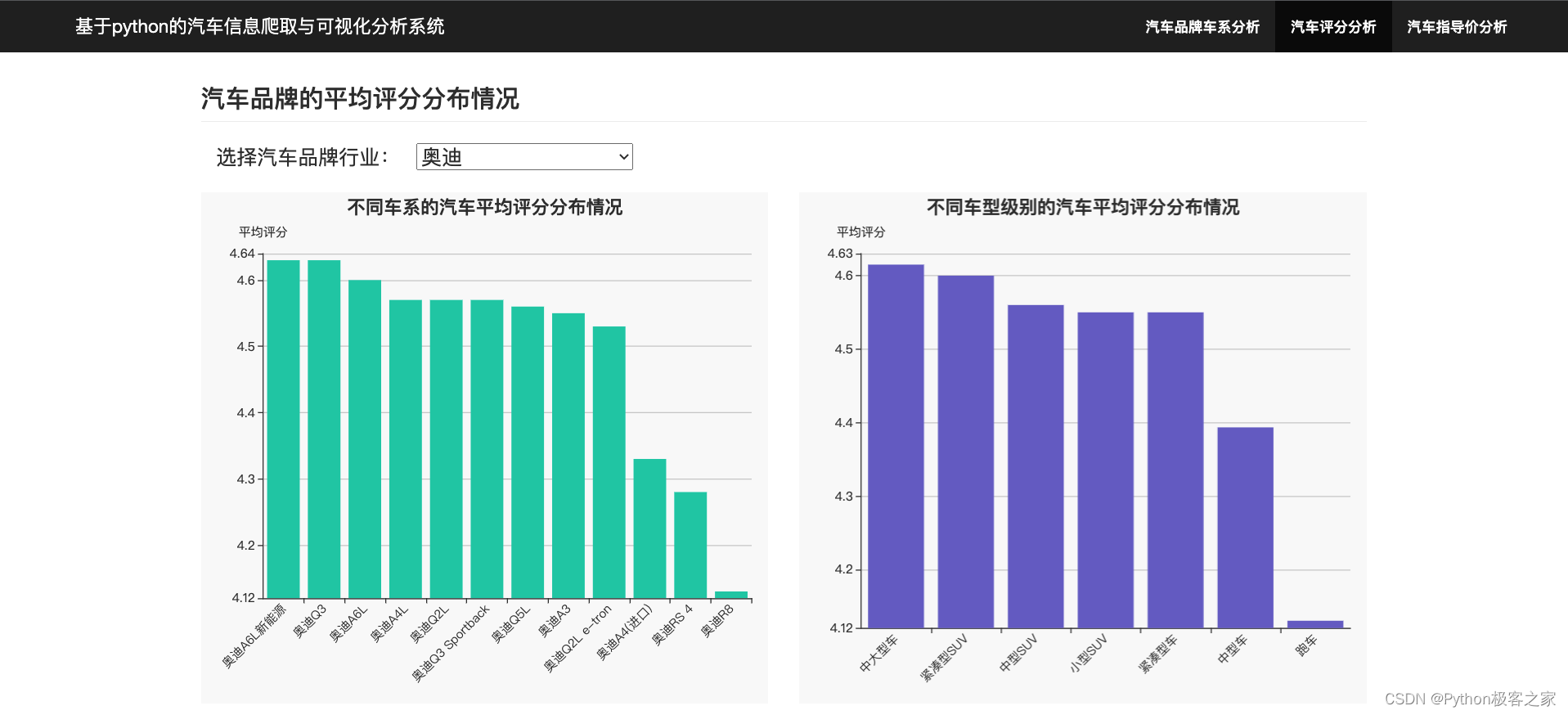The image size is (1568, 715).
Task: Click the 奥迪Q3 Sportback axis label
Action: pyautogui.click(x=451, y=642)
